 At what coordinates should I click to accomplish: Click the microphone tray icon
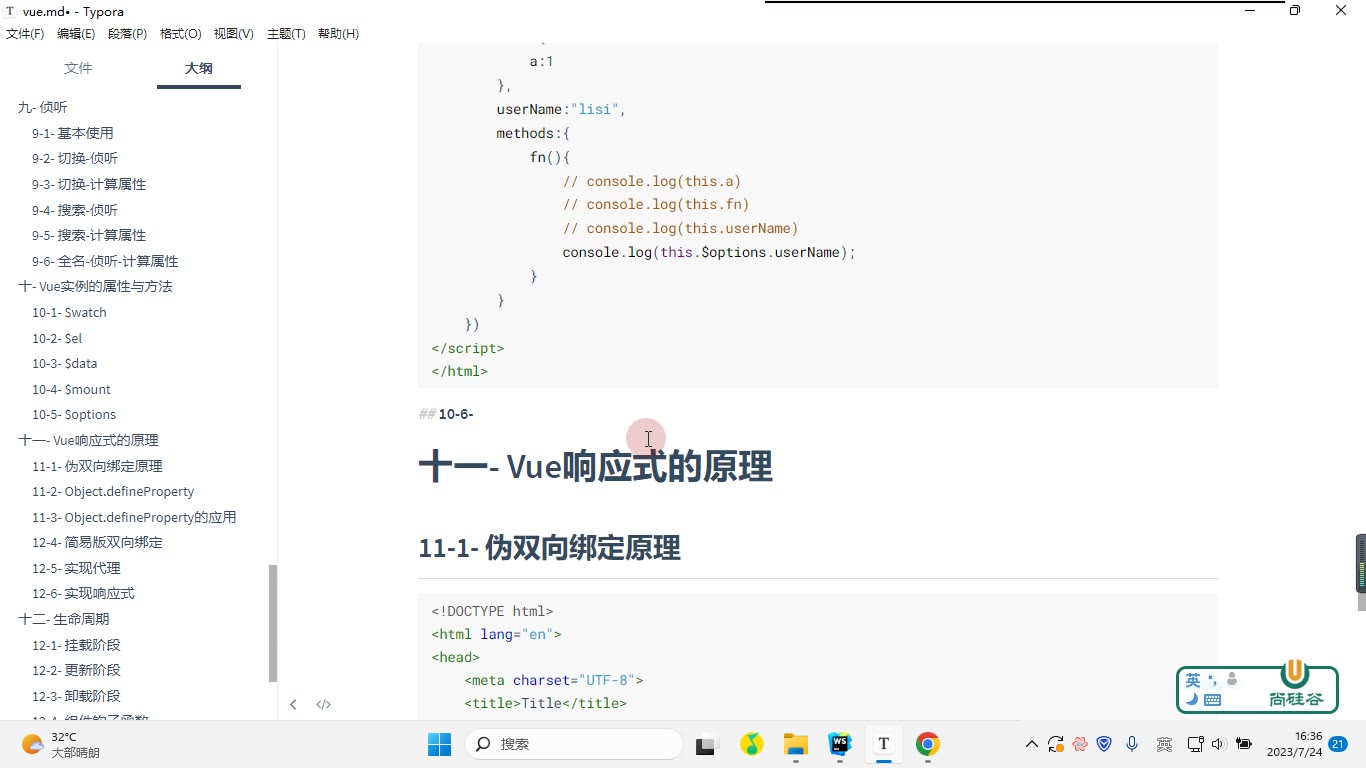(x=1132, y=744)
